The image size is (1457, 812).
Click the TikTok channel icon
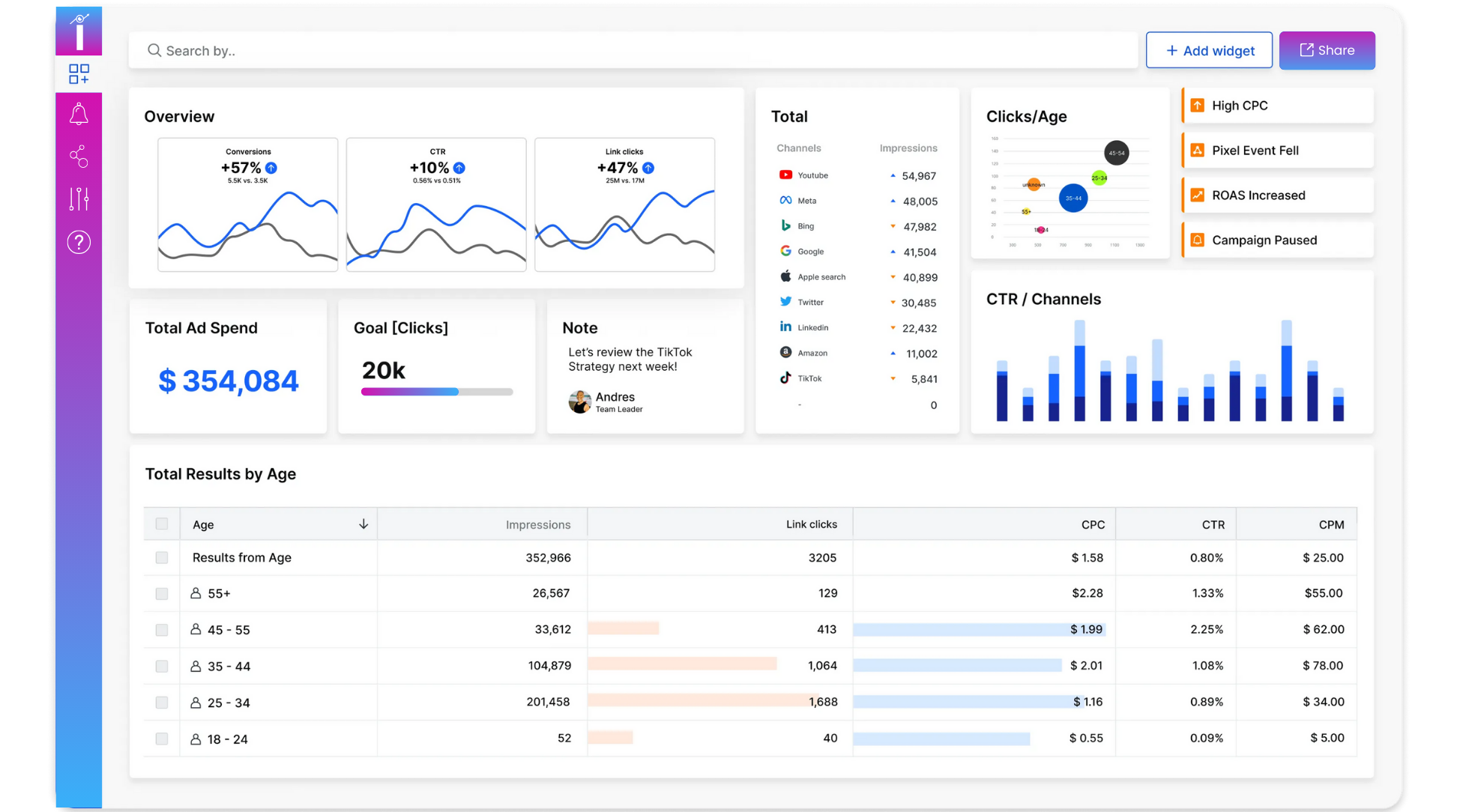point(785,378)
